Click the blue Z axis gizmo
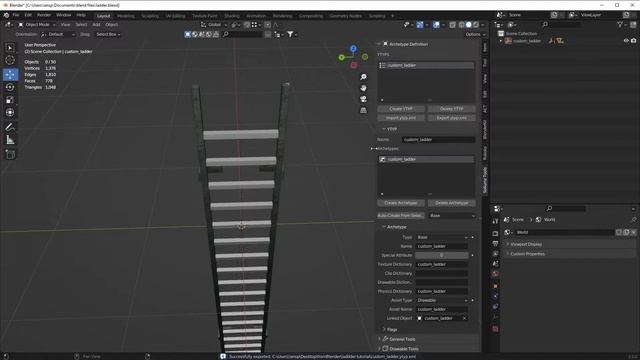The width and height of the screenshot is (640, 360). 353,49
